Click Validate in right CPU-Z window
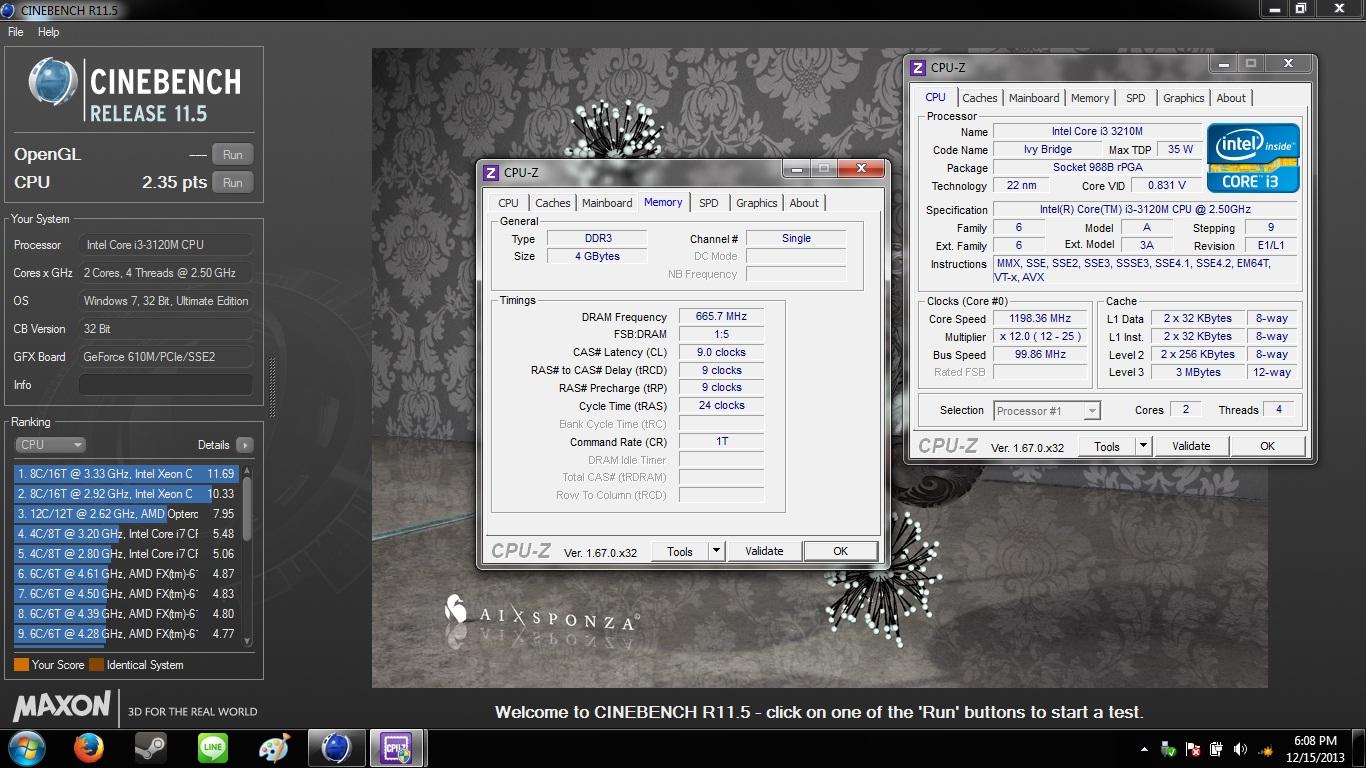The image size is (1366, 768). (1191, 447)
